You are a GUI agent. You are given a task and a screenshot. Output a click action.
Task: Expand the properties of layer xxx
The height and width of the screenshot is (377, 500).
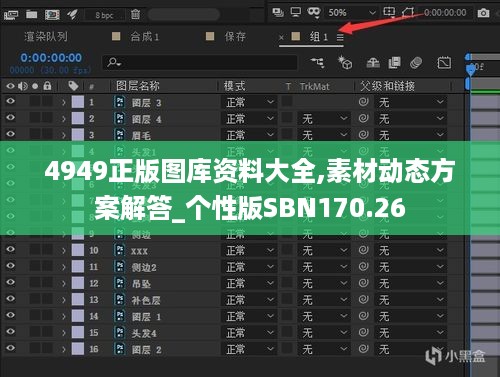click(x=64, y=250)
